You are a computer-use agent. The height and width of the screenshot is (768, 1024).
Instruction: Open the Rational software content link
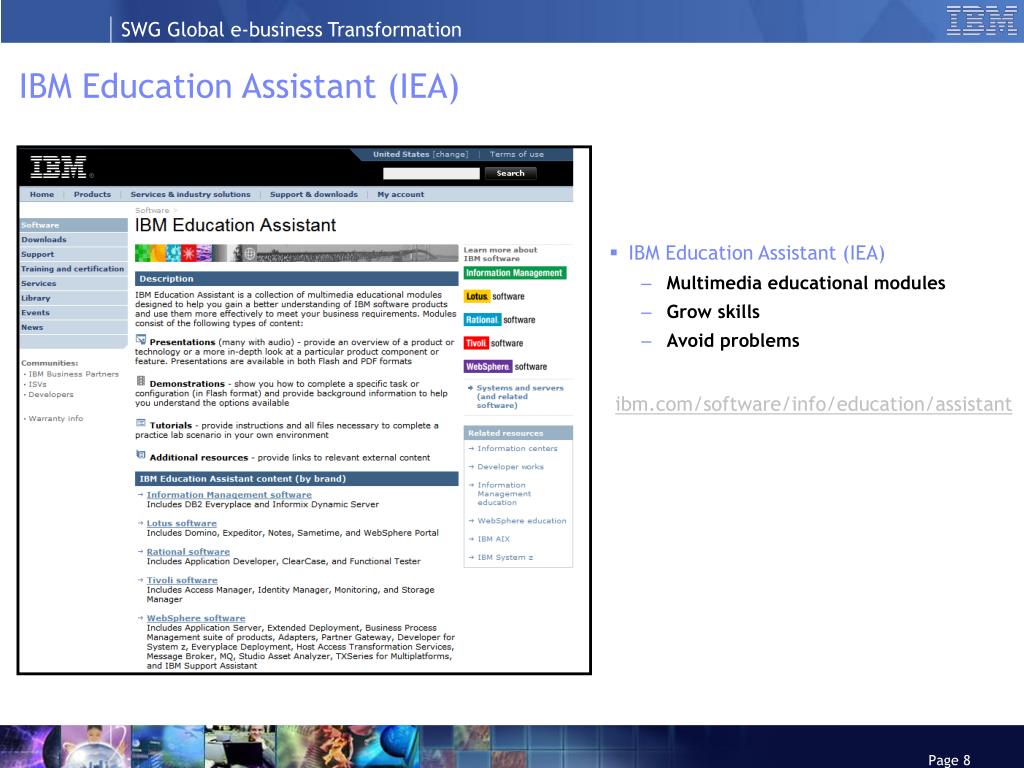pos(188,552)
